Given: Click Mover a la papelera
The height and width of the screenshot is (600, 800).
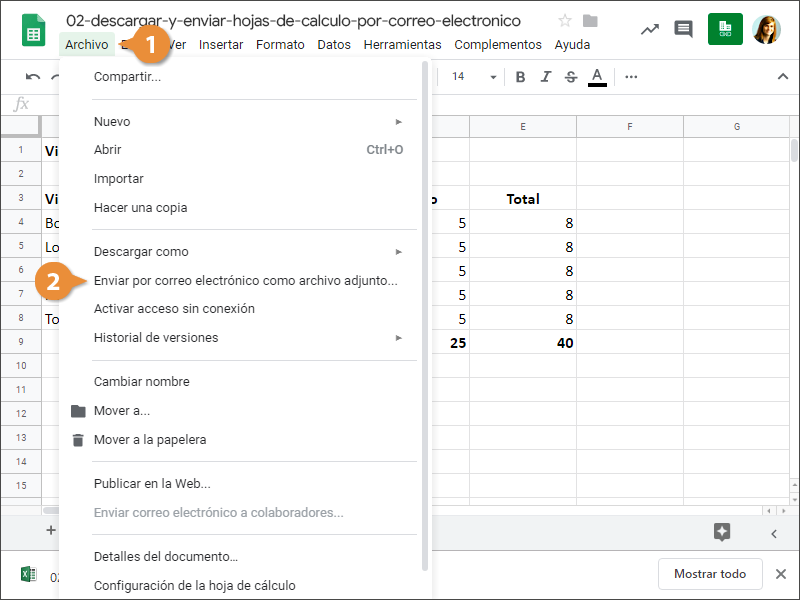Looking at the screenshot, I should coord(149,439).
